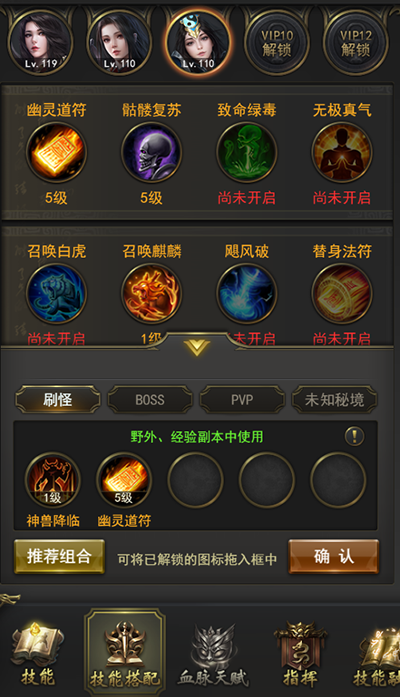Click the 确认 confirm button
Viewport: 400px width, 697px height.
pyautogui.click(x=334, y=557)
